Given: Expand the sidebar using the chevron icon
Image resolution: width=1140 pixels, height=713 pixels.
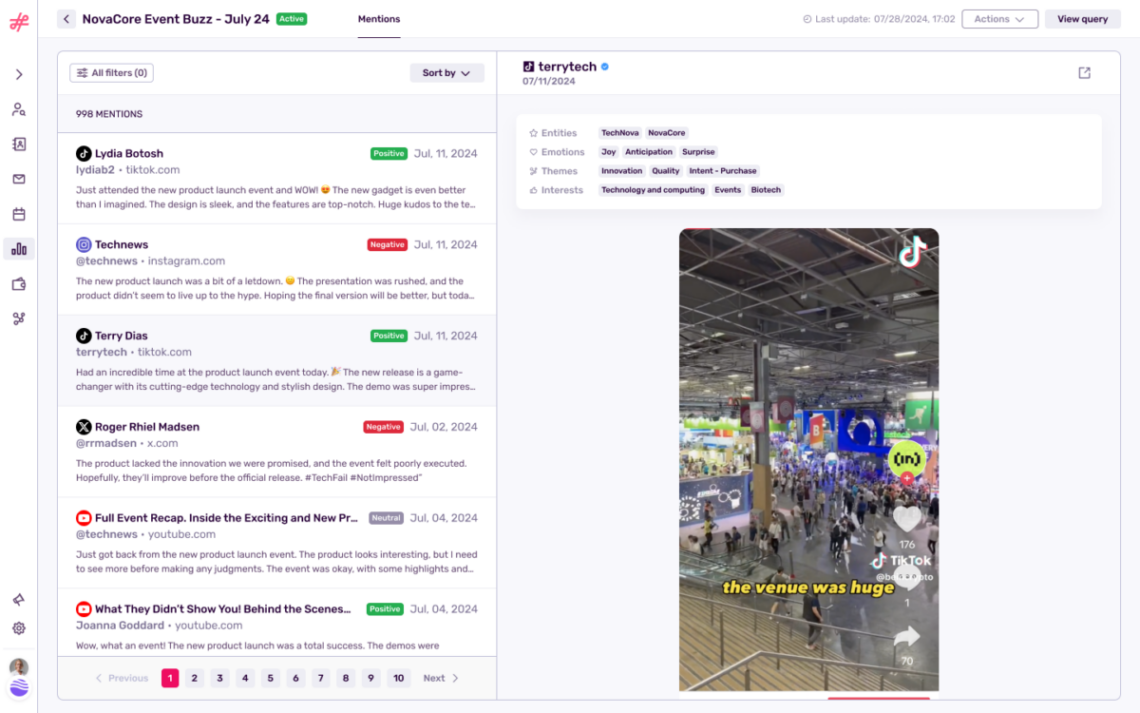Looking at the screenshot, I should pyautogui.click(x=18, y=73).
